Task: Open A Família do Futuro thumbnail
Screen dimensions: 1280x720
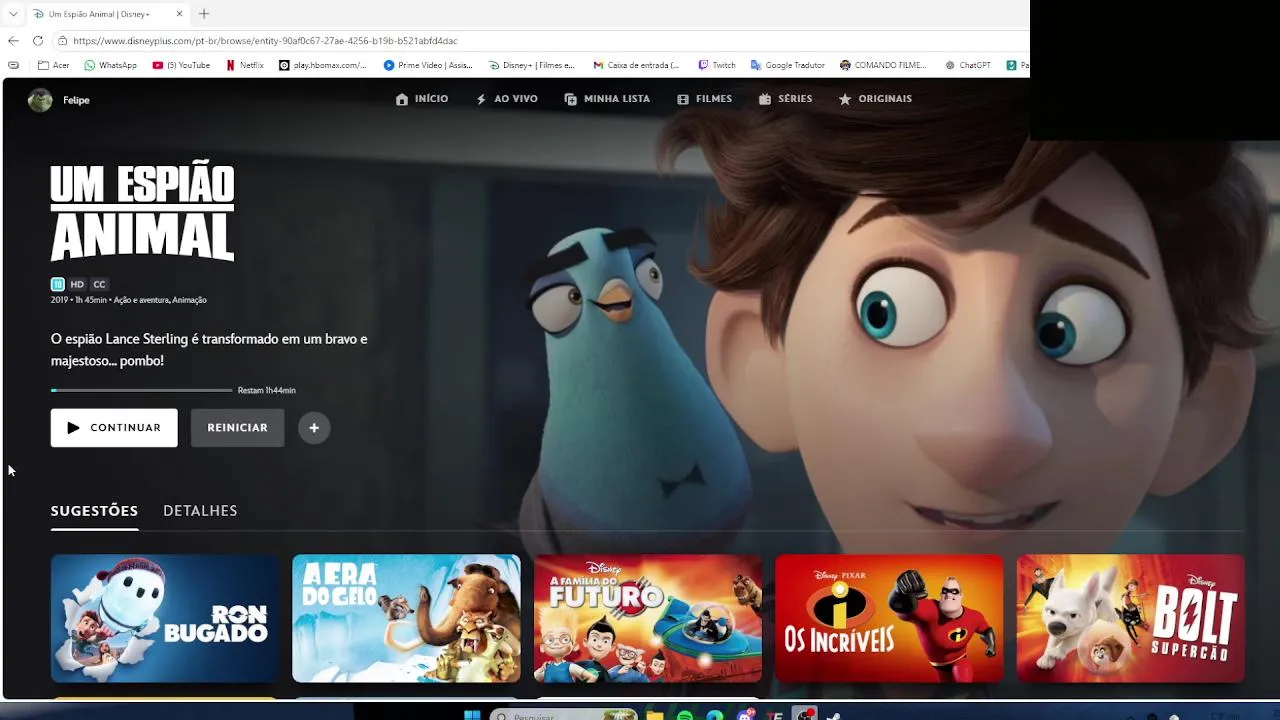Action: click(648, 618)
